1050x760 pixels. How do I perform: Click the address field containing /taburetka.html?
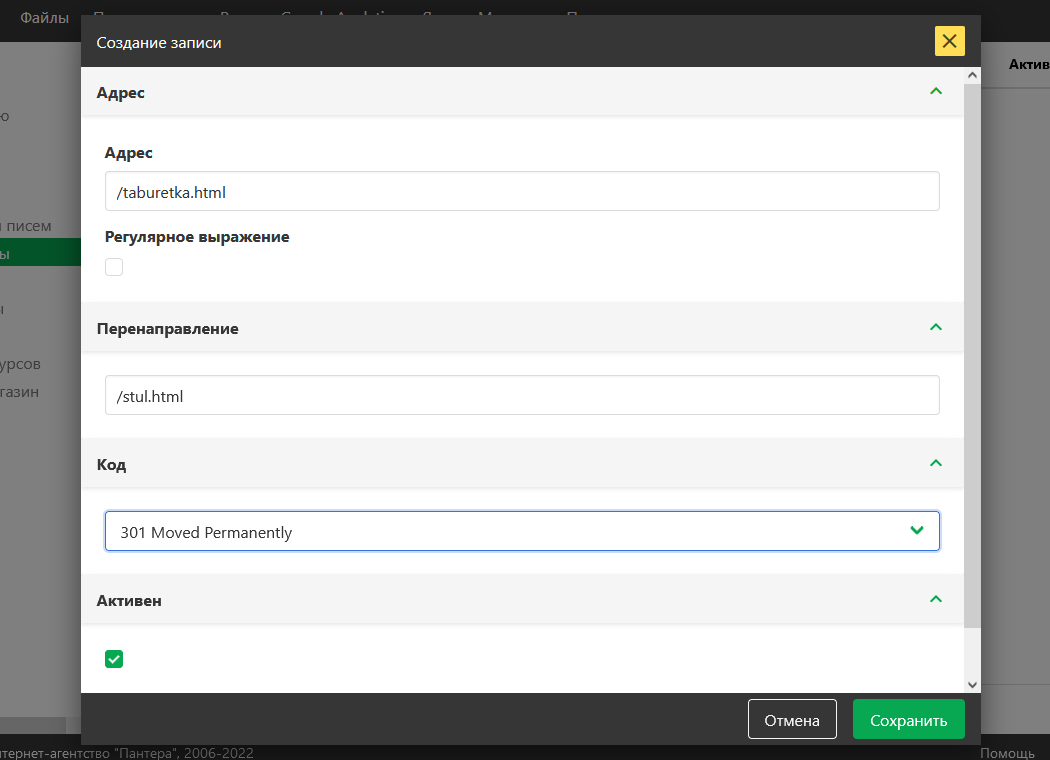coord(521,191)
